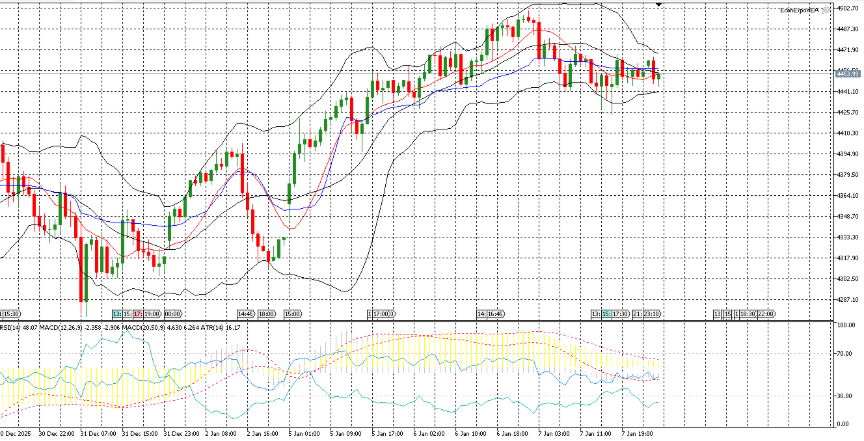Click the 4287.10 price level on right axis
The height and width of the screenshot is (441, 864).
tap(847, 300)
